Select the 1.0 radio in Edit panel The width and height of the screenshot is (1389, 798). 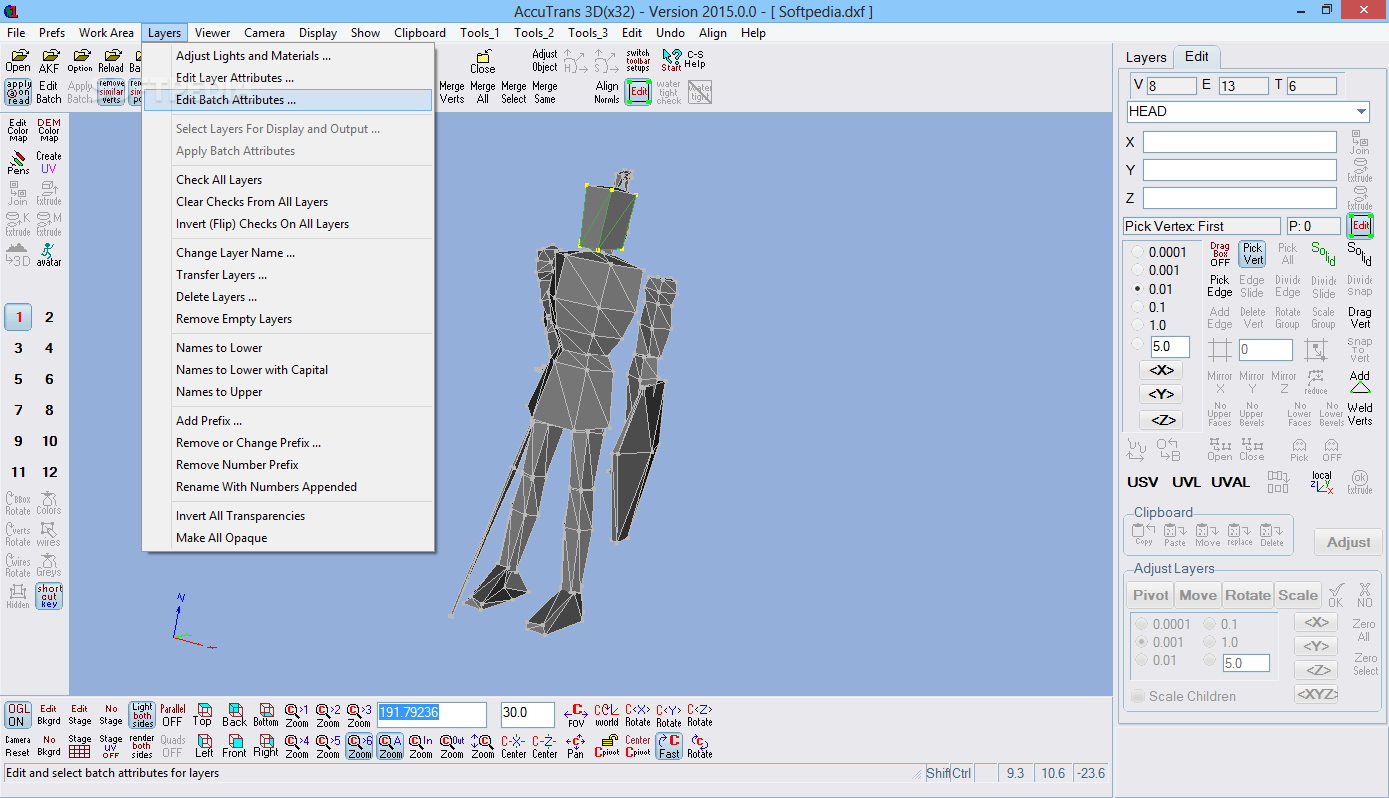tap(1137, 325)
